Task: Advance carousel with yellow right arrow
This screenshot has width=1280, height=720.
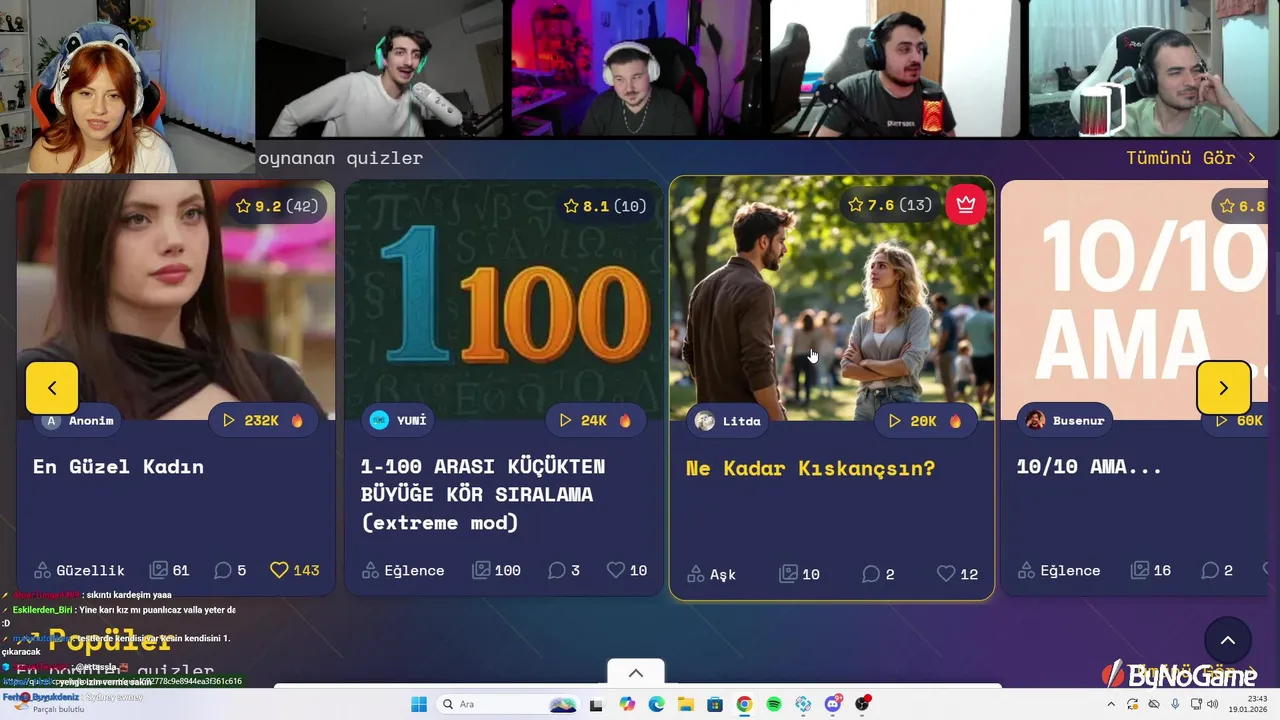Action: [x=1223, y=387]
